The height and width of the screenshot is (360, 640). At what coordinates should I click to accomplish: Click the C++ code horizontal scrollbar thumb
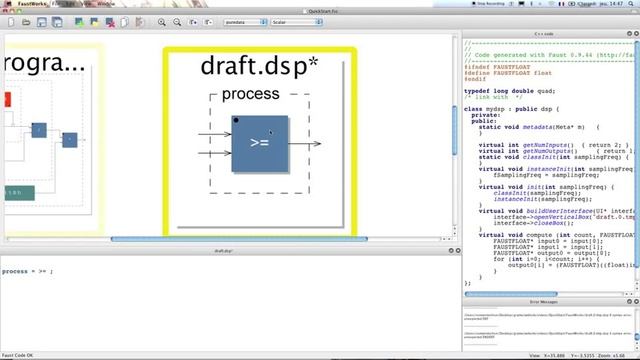click(511, 294)
